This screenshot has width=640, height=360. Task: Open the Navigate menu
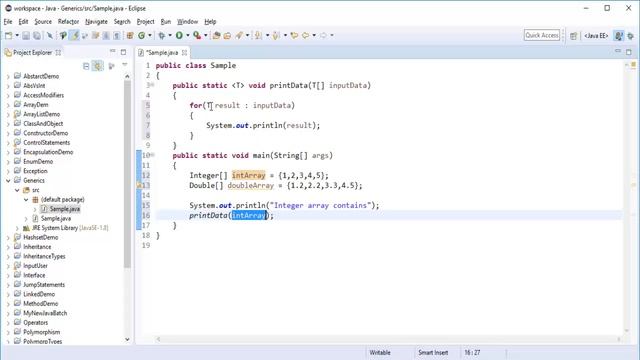(x=96, y=22)
